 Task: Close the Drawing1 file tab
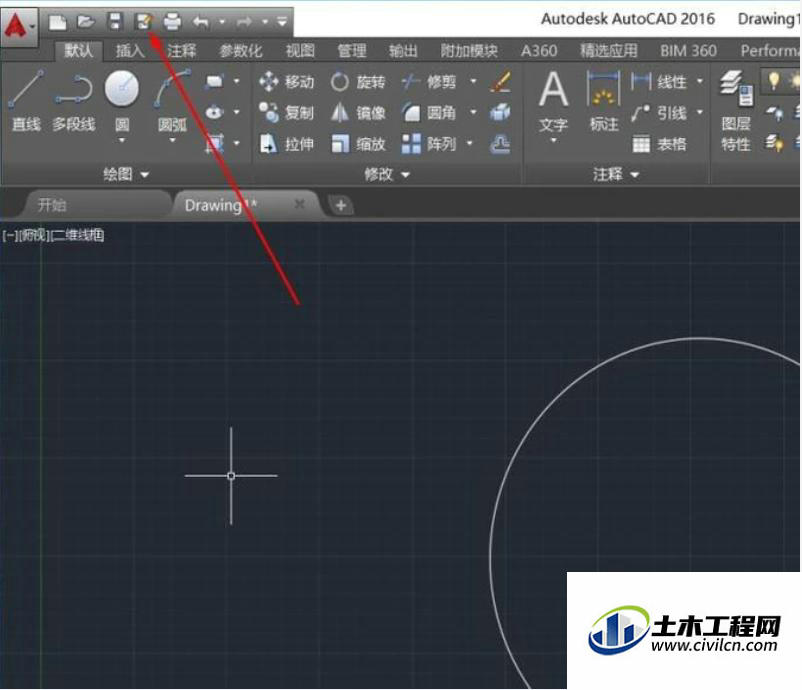click(300, 205)
